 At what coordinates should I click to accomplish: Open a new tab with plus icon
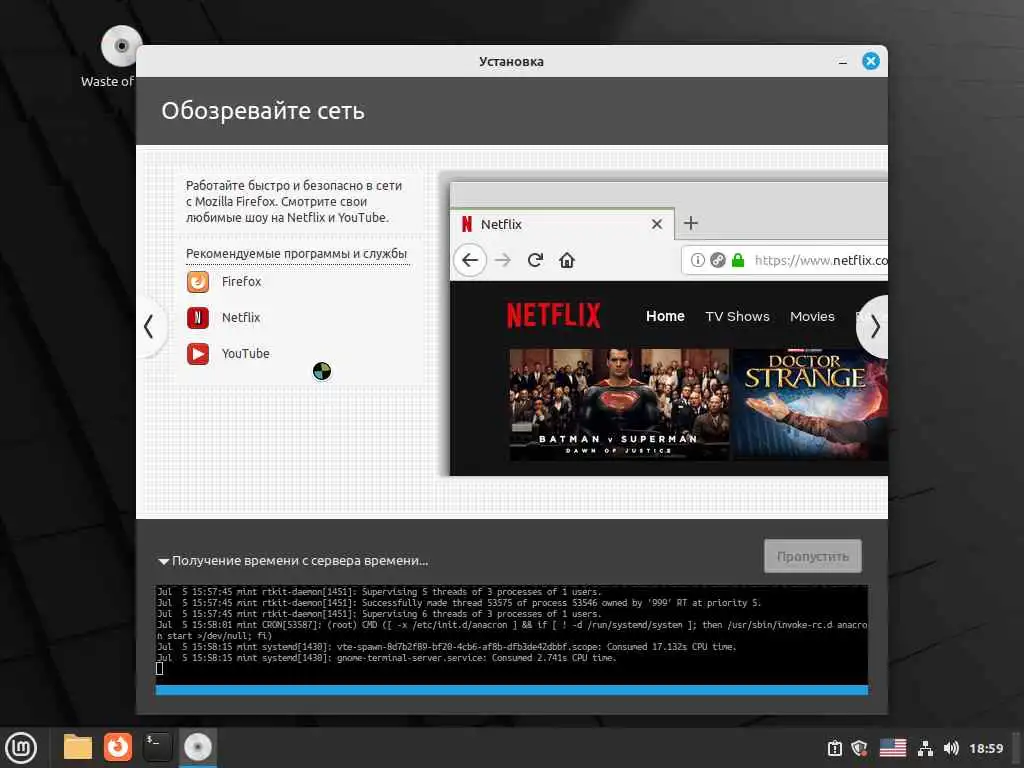[690, 223]
